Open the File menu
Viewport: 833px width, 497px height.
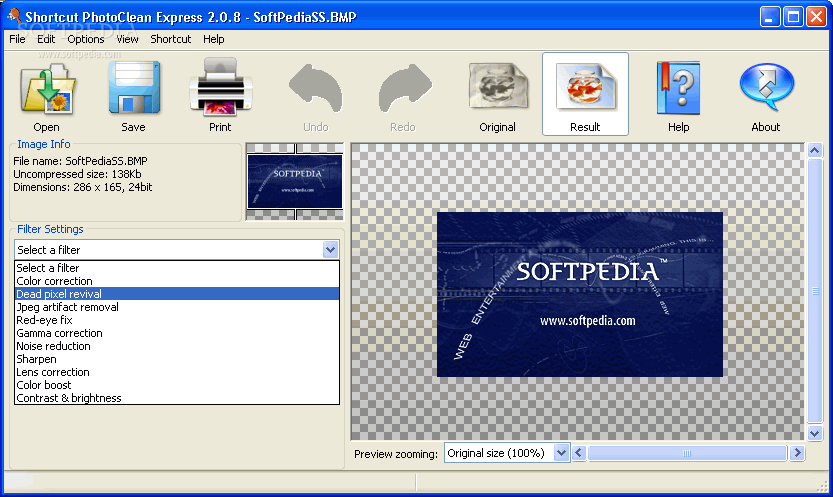[x=17, y=39]
